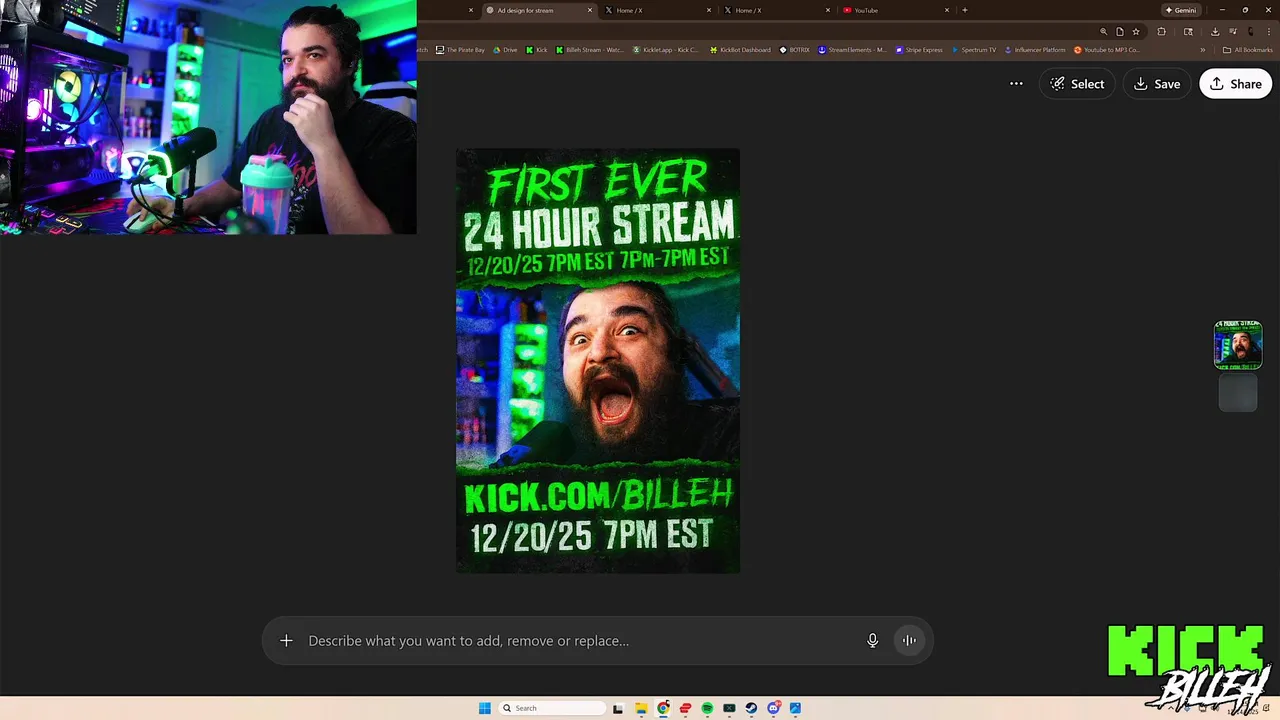Open the three-dots more options menu
Viewport: 1280px width, 720px height.
[x=1016, y=84]
